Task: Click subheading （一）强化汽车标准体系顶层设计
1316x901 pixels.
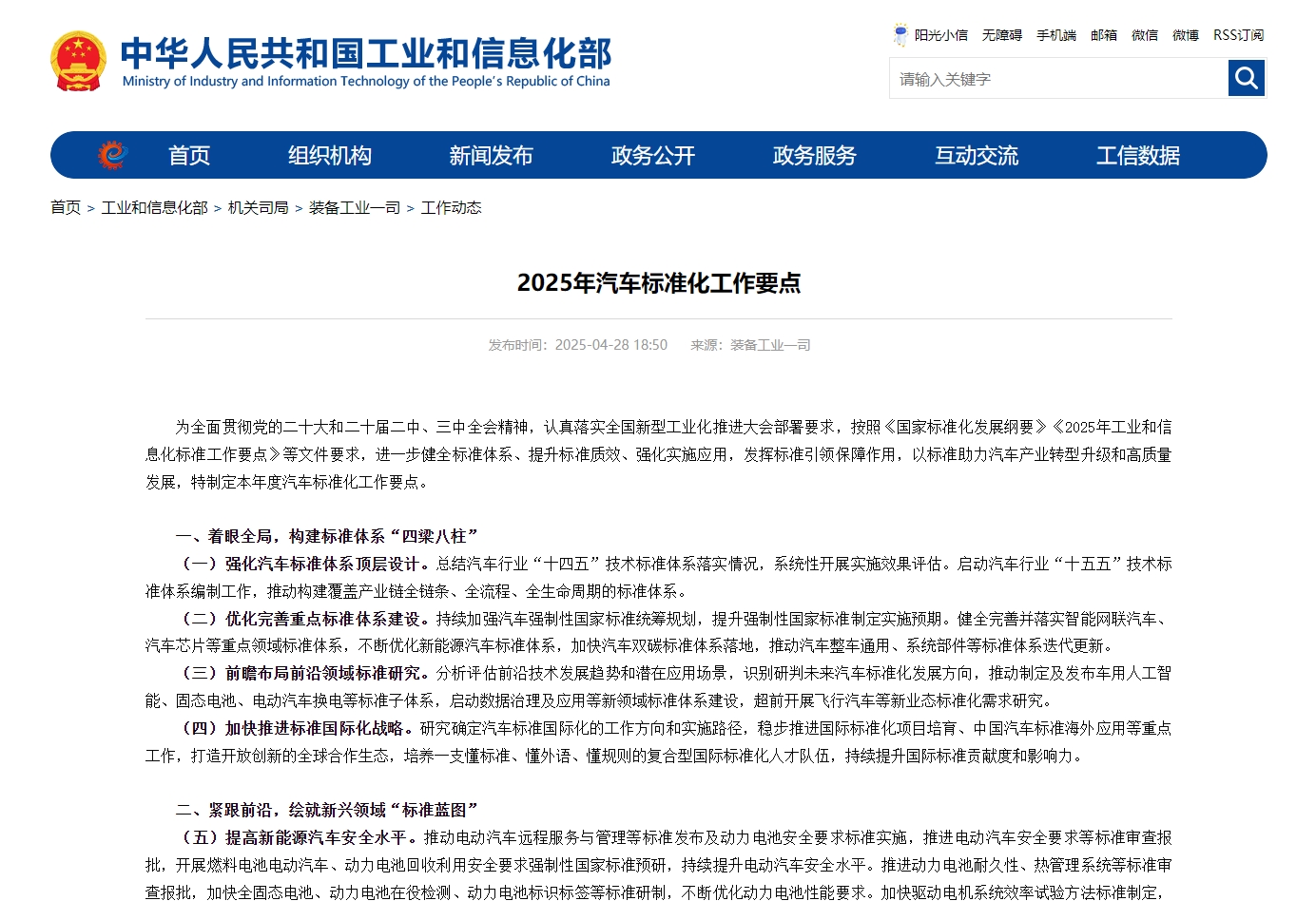Action: click(305, 564)
